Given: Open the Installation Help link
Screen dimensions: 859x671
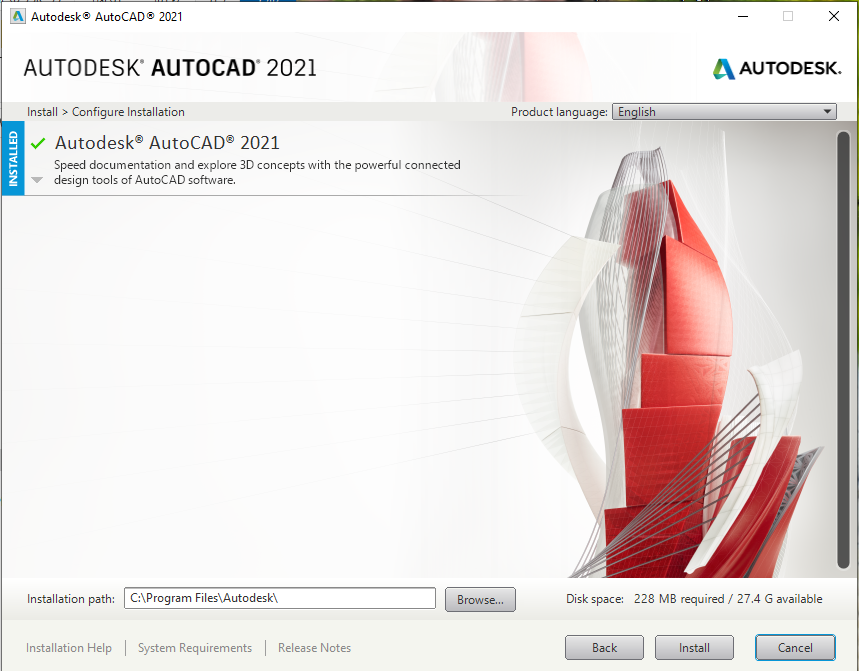Looking at the screenshot, I should (x=69, y=647).
